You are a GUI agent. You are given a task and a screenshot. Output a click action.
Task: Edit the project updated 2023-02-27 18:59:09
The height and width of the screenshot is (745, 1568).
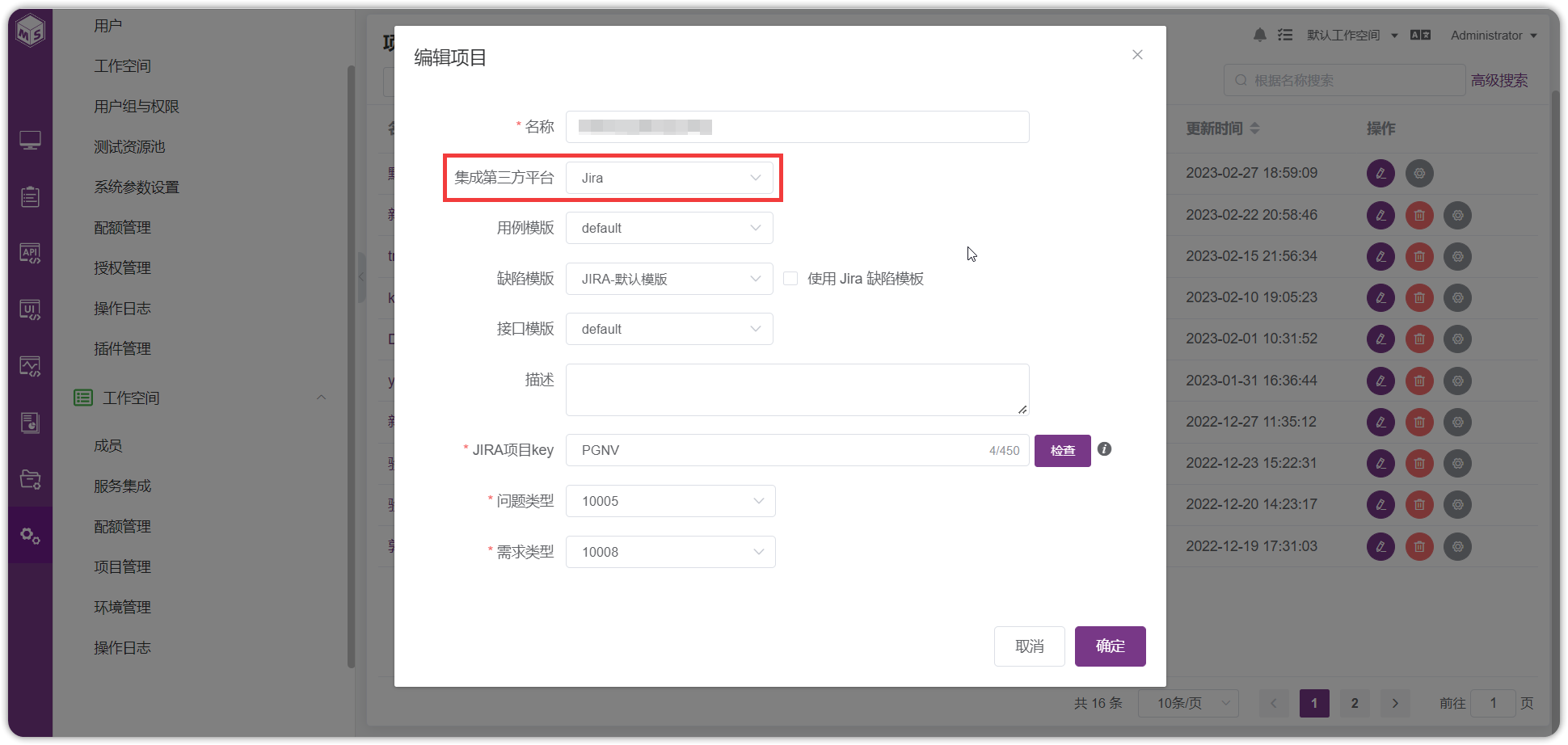pos(1380,173)
